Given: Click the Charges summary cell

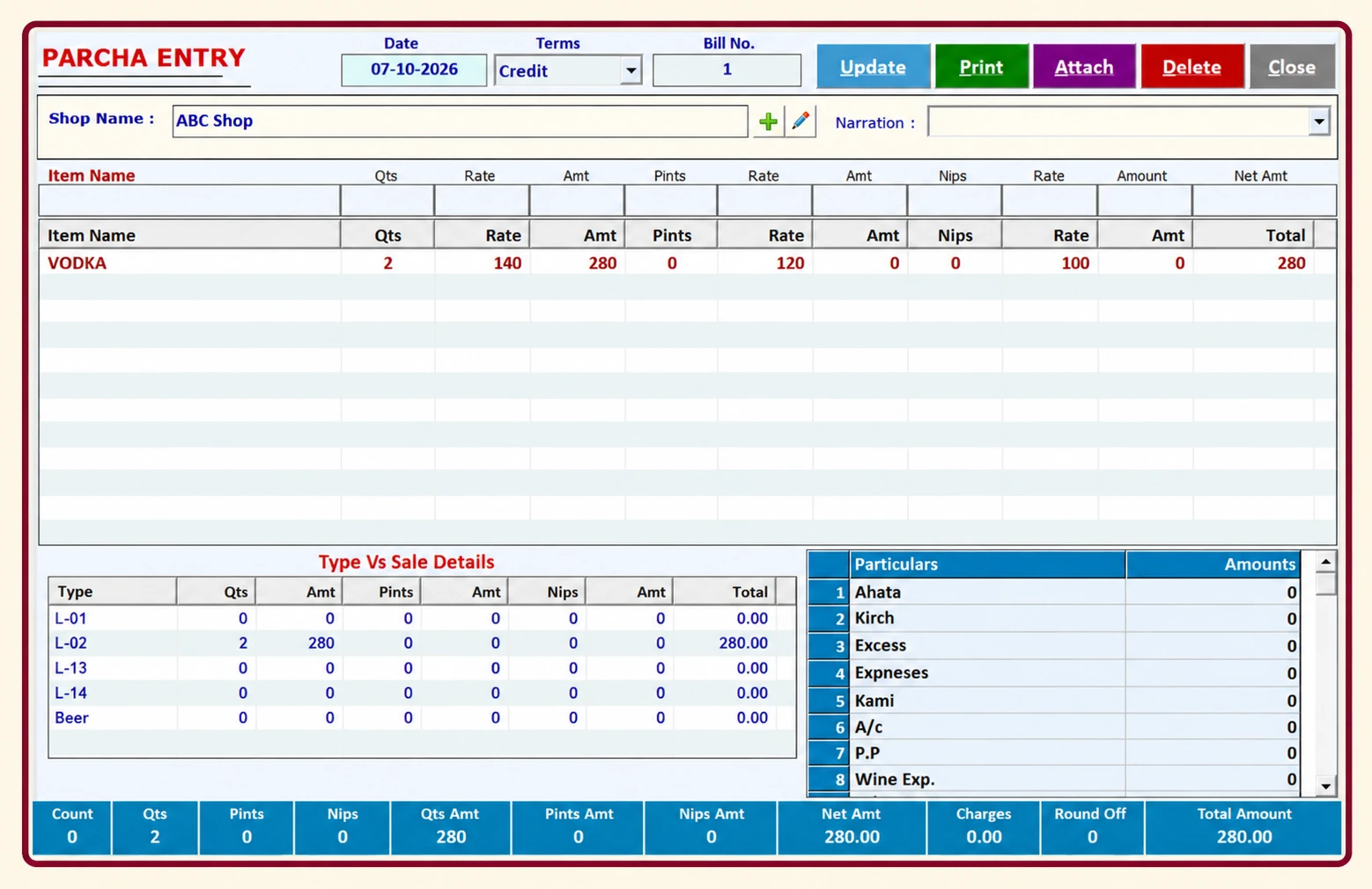Looking at the screenshot, I should coord(984,827).
